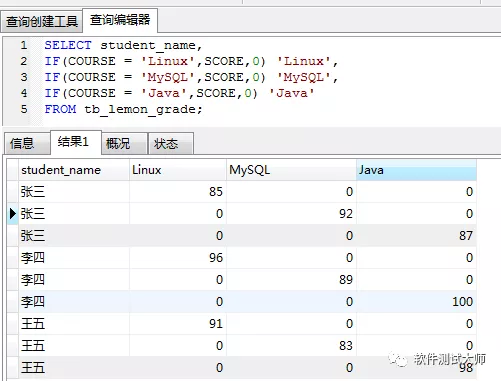Select the first 张三 name cell with Linux 85

[74, 192]
